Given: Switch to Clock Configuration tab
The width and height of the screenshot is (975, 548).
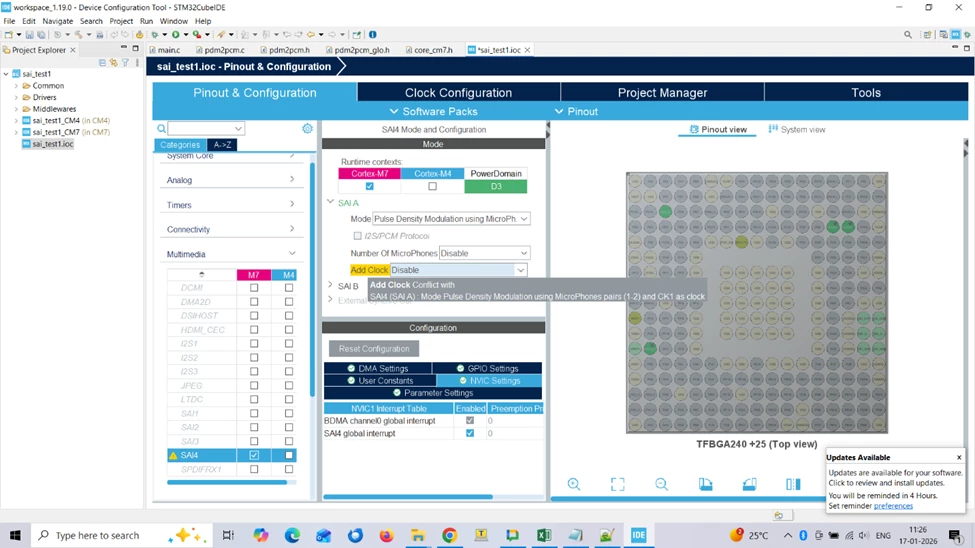Looking at the screenshot, I should tap(458, 93).
